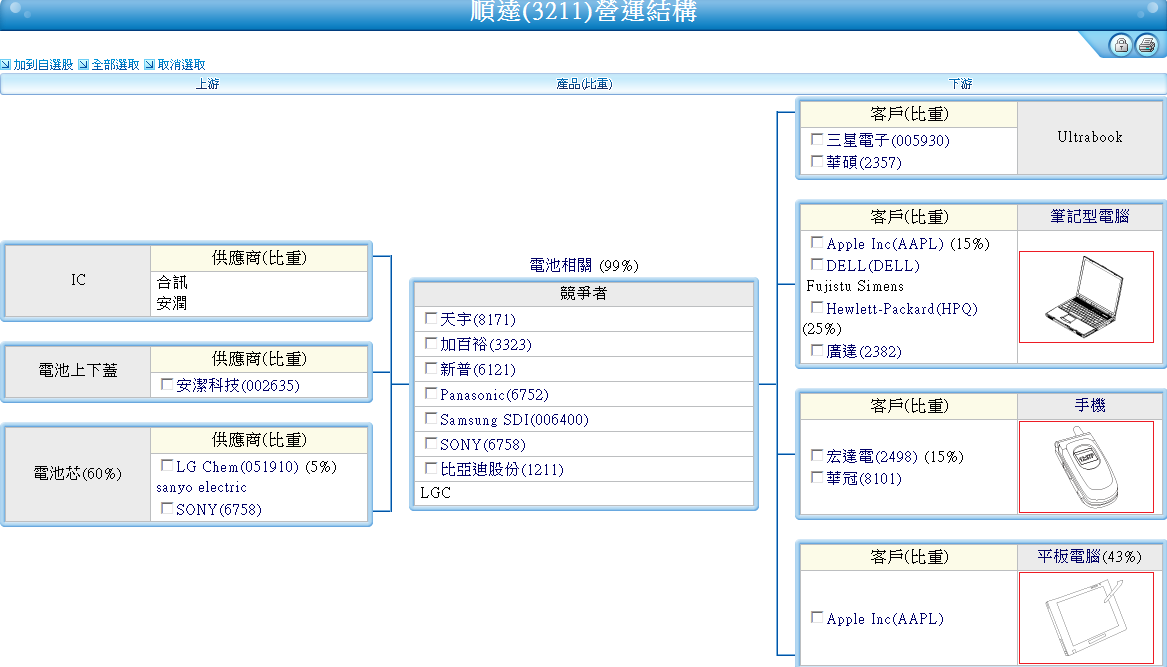Click the 電池芯(60%) component label
The image size is (1167, 667).
click(77, 473)
